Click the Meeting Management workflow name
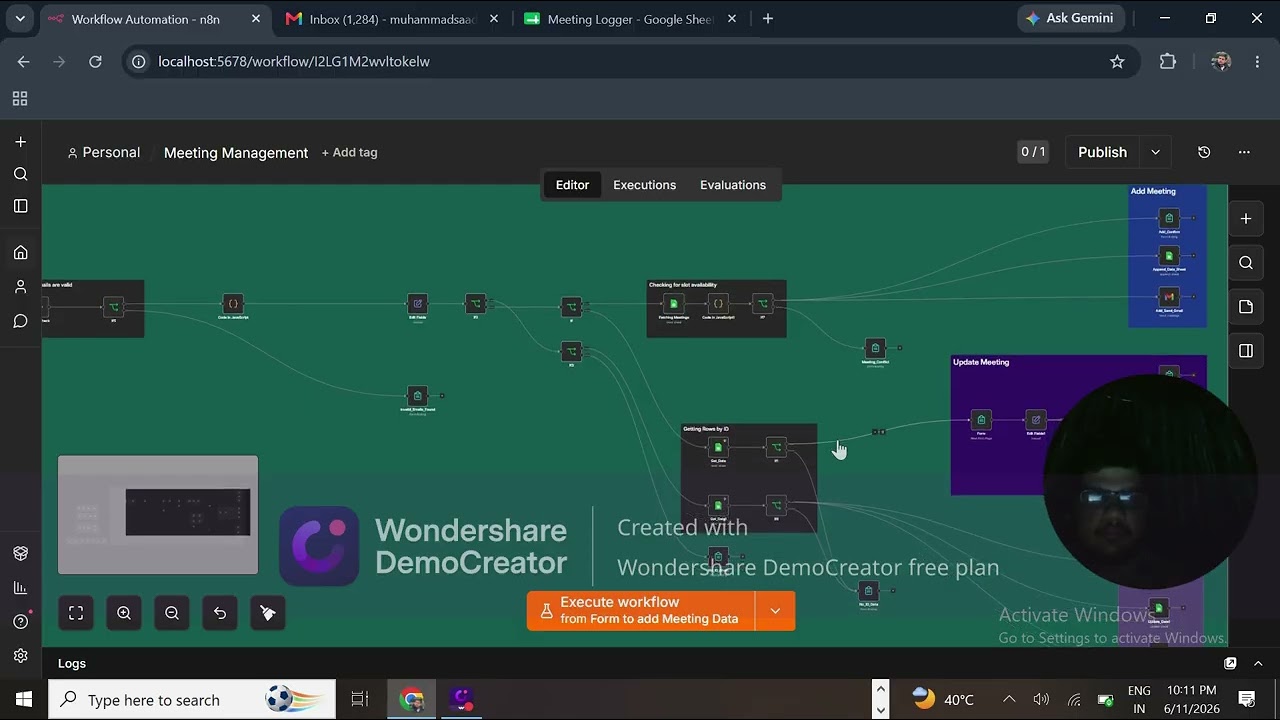The image size is (1280, 720). pyautogui.click(x=236, y=152)
